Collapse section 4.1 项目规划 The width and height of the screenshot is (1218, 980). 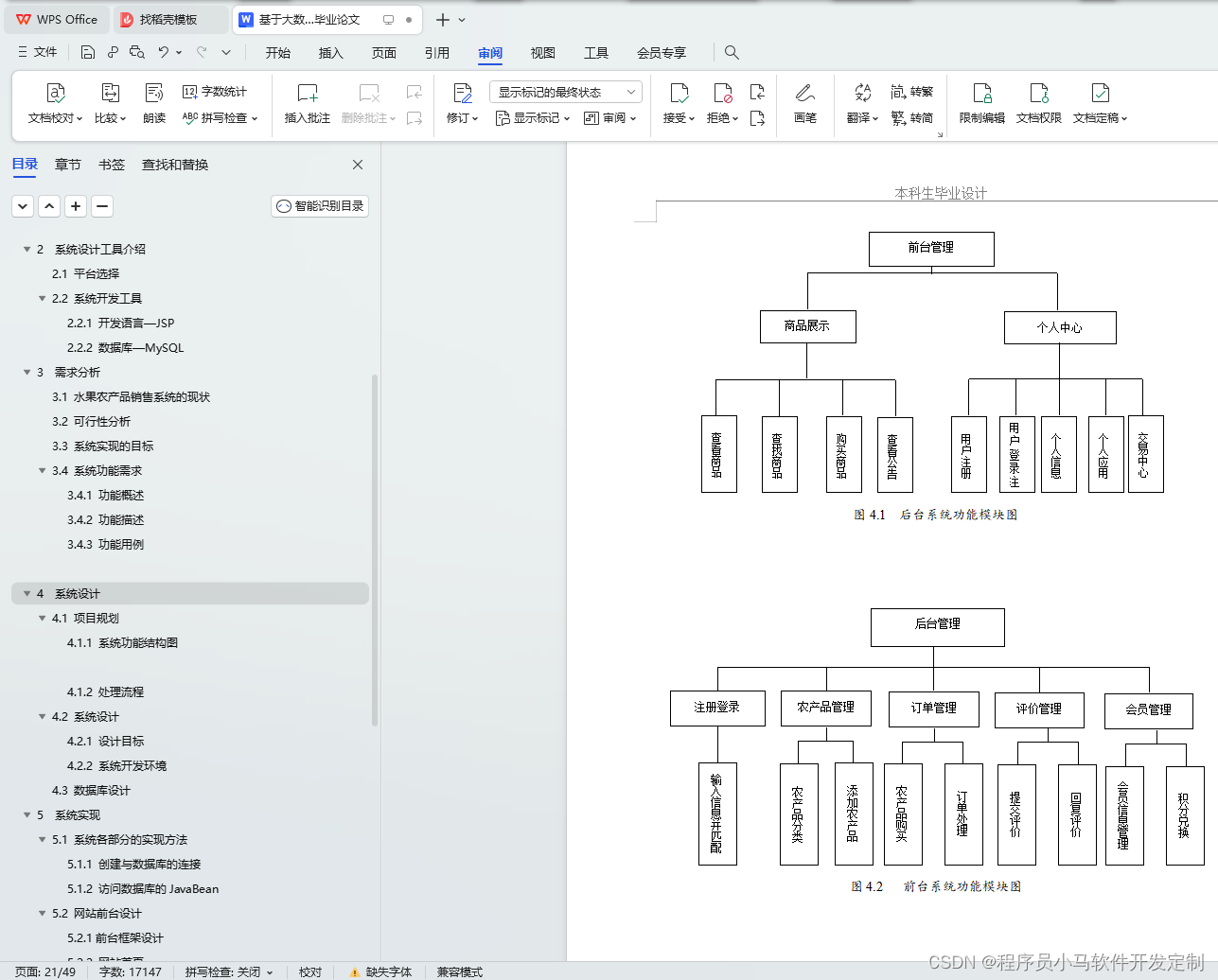[x=42, y=618]
